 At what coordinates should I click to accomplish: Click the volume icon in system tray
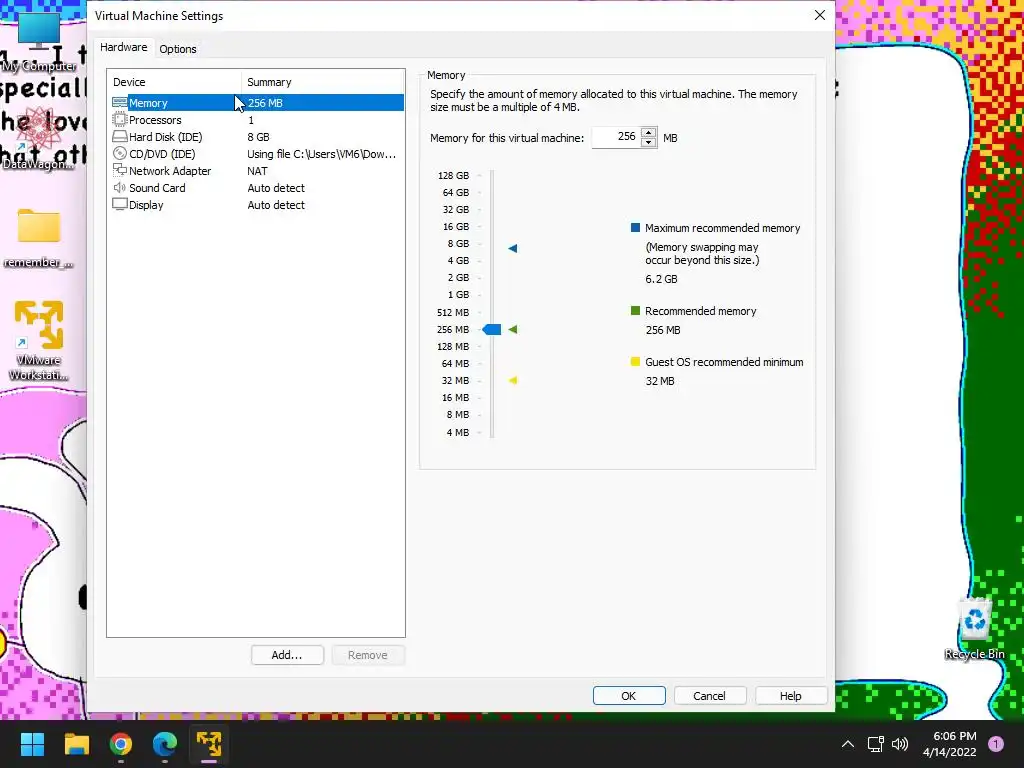click(x=900, y=744)
